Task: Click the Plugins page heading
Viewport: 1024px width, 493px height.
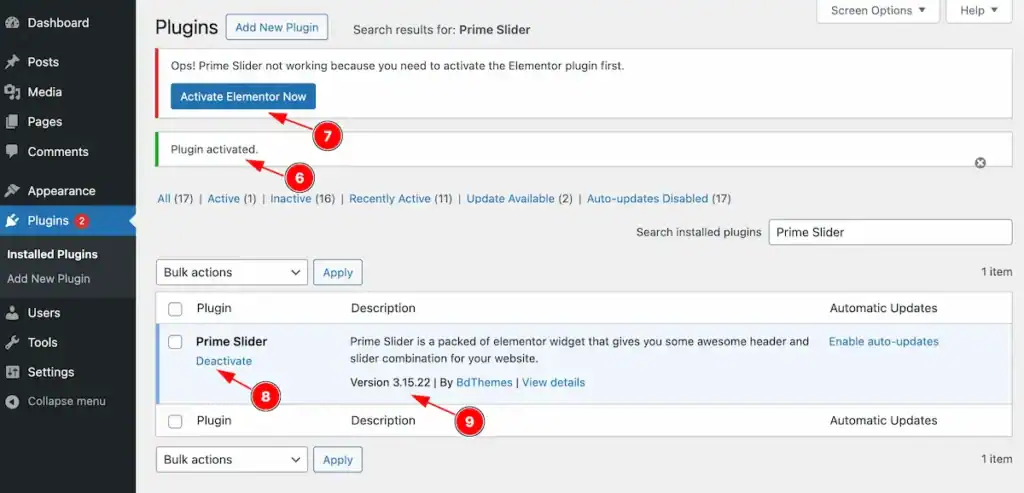Action: point(186,27)
